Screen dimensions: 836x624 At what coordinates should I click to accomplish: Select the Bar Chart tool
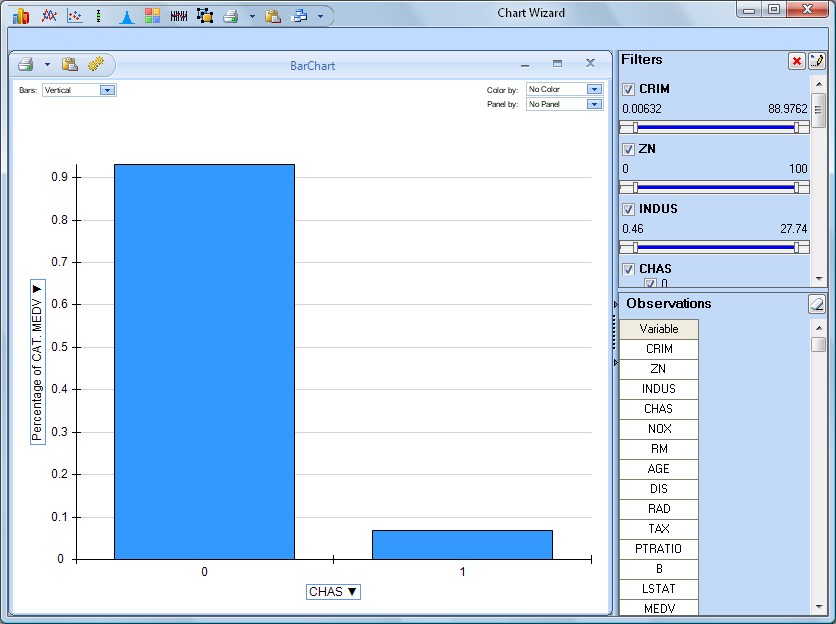tap(22, 15)
